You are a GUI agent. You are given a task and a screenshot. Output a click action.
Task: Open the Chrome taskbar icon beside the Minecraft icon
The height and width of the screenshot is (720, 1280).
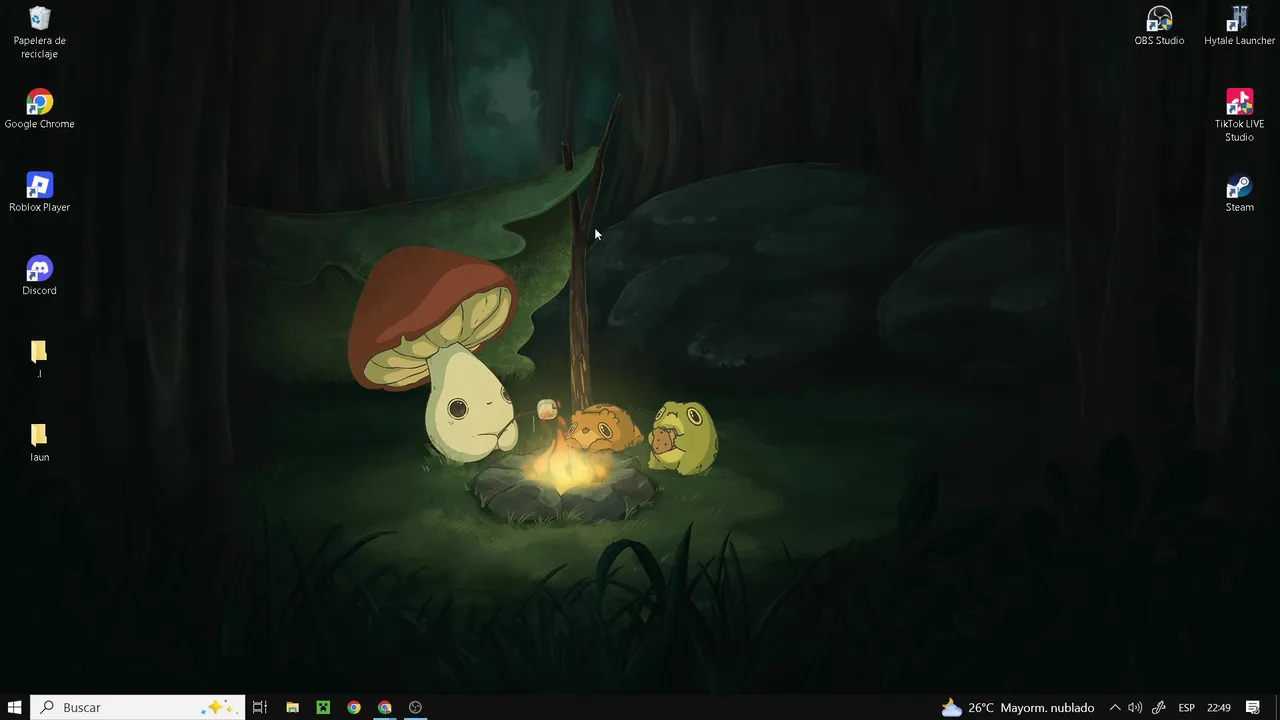354,707
